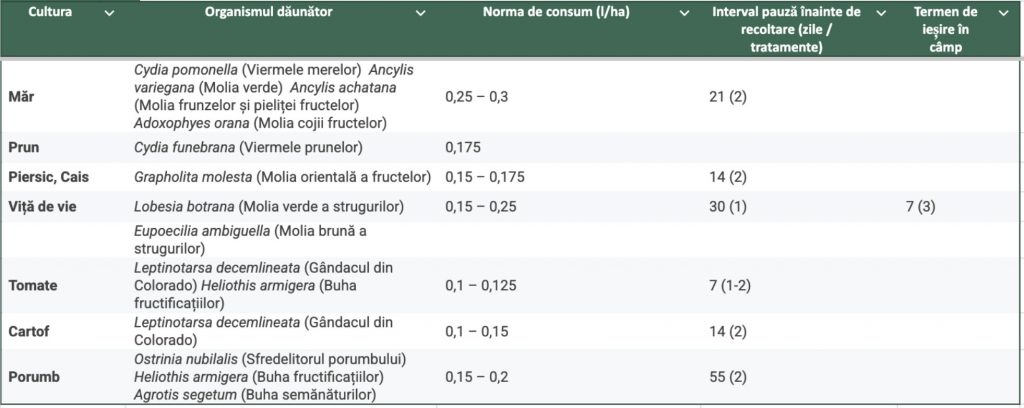Open the Cultura column filter dropdown

click(x=109, y=13)
